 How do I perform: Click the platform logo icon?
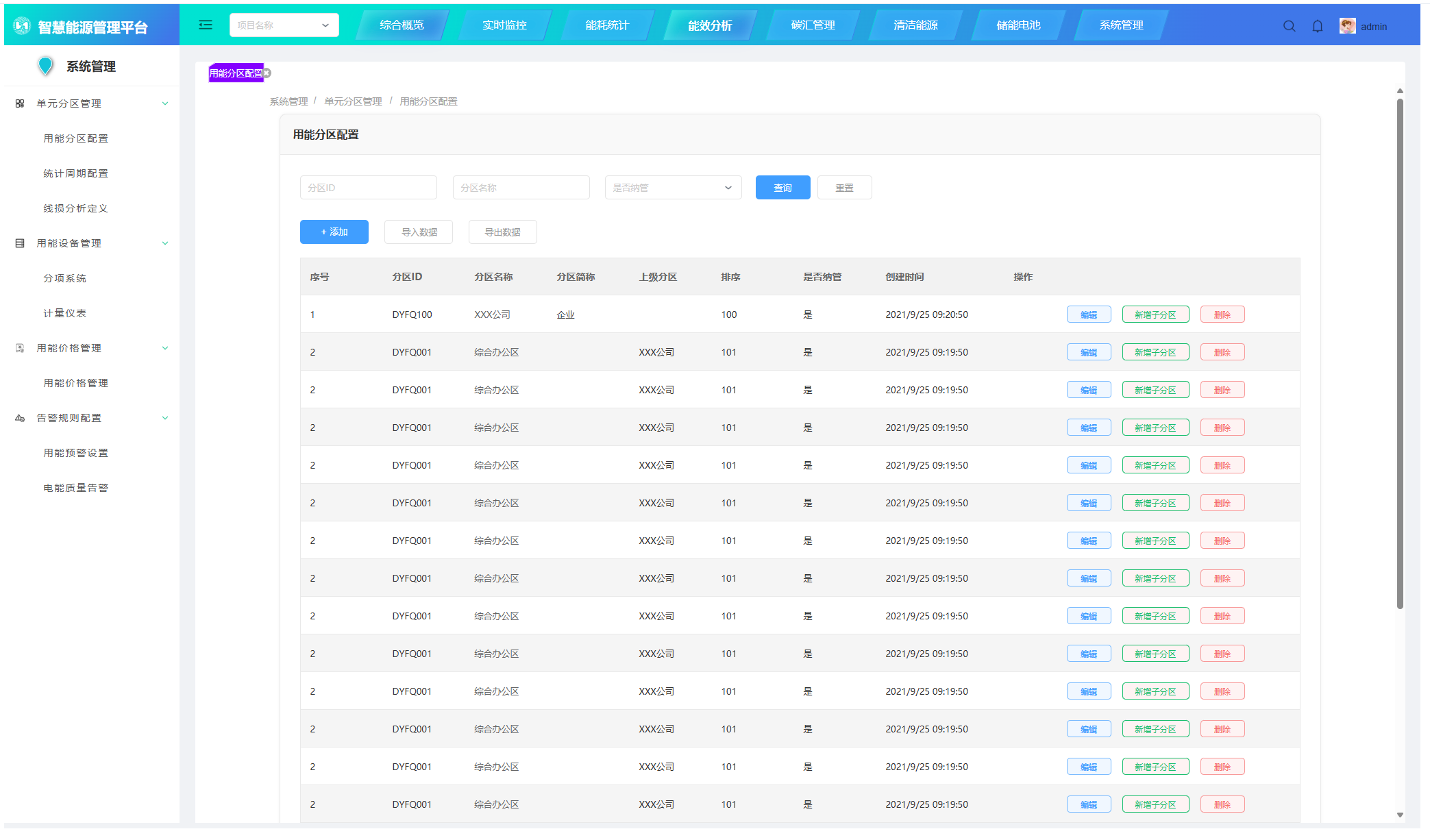click(22, 26)
